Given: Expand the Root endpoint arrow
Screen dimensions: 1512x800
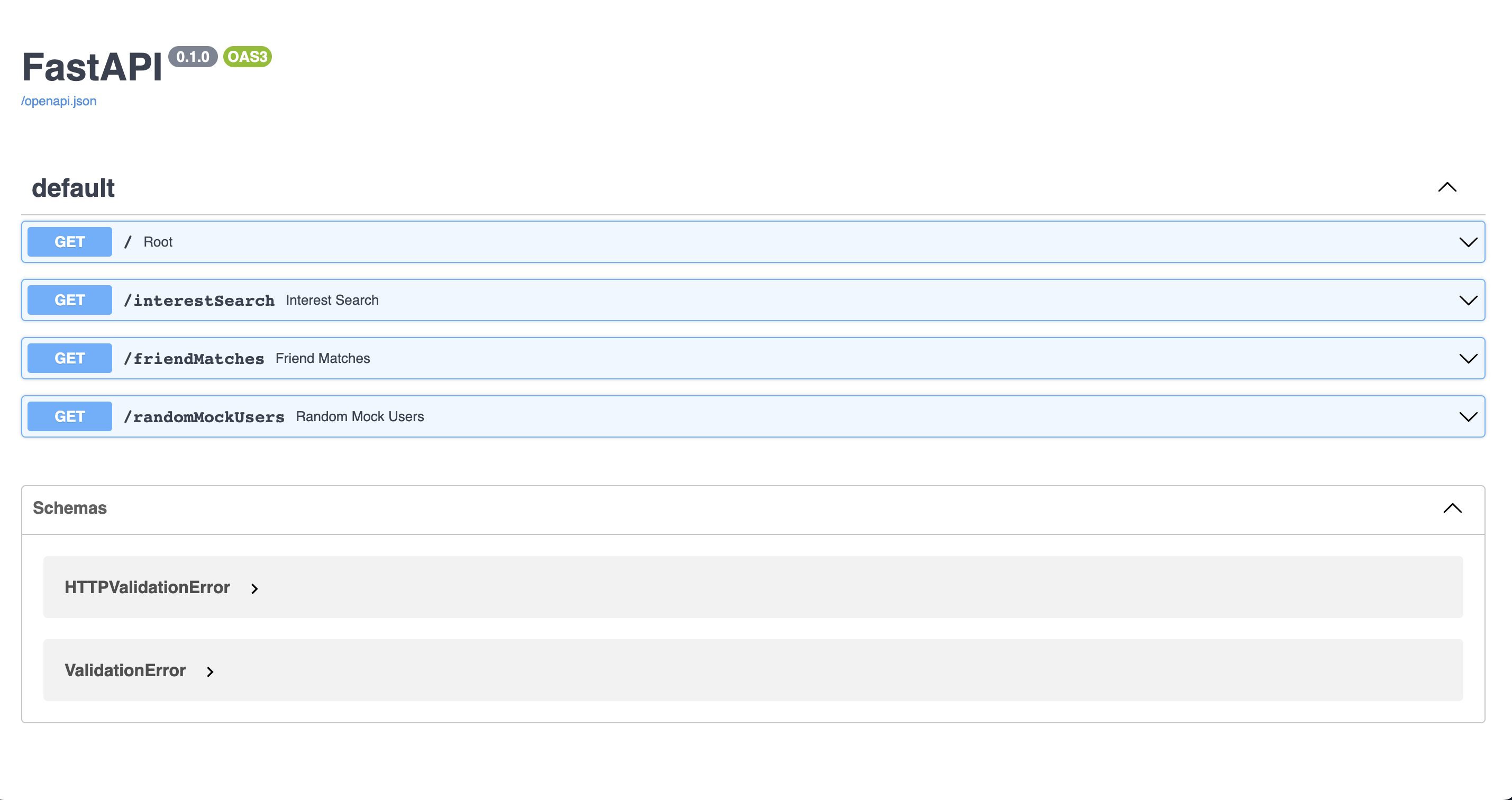Looking at the screenshot, I should click(1468, 242).
